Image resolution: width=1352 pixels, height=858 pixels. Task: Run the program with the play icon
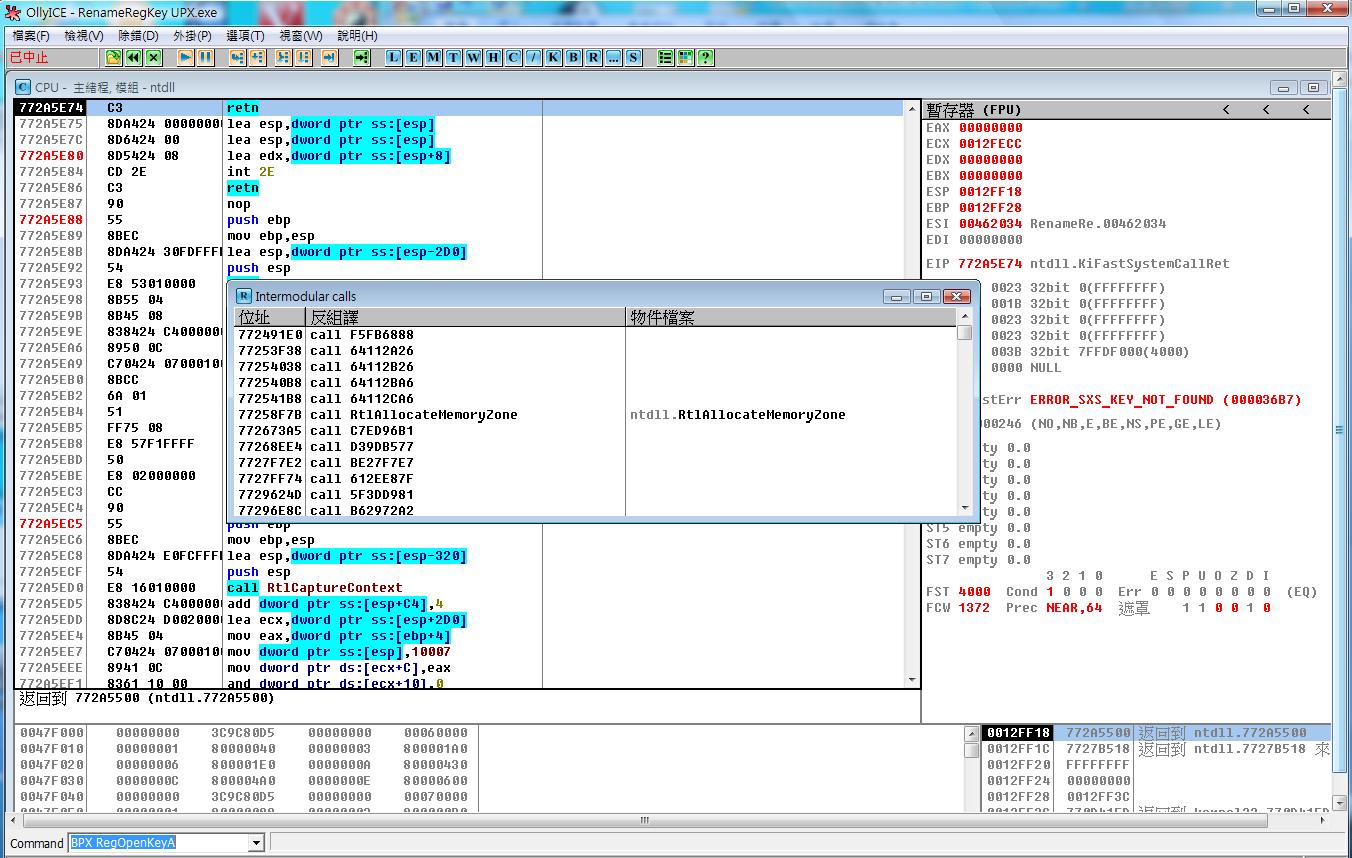(186, 58)
